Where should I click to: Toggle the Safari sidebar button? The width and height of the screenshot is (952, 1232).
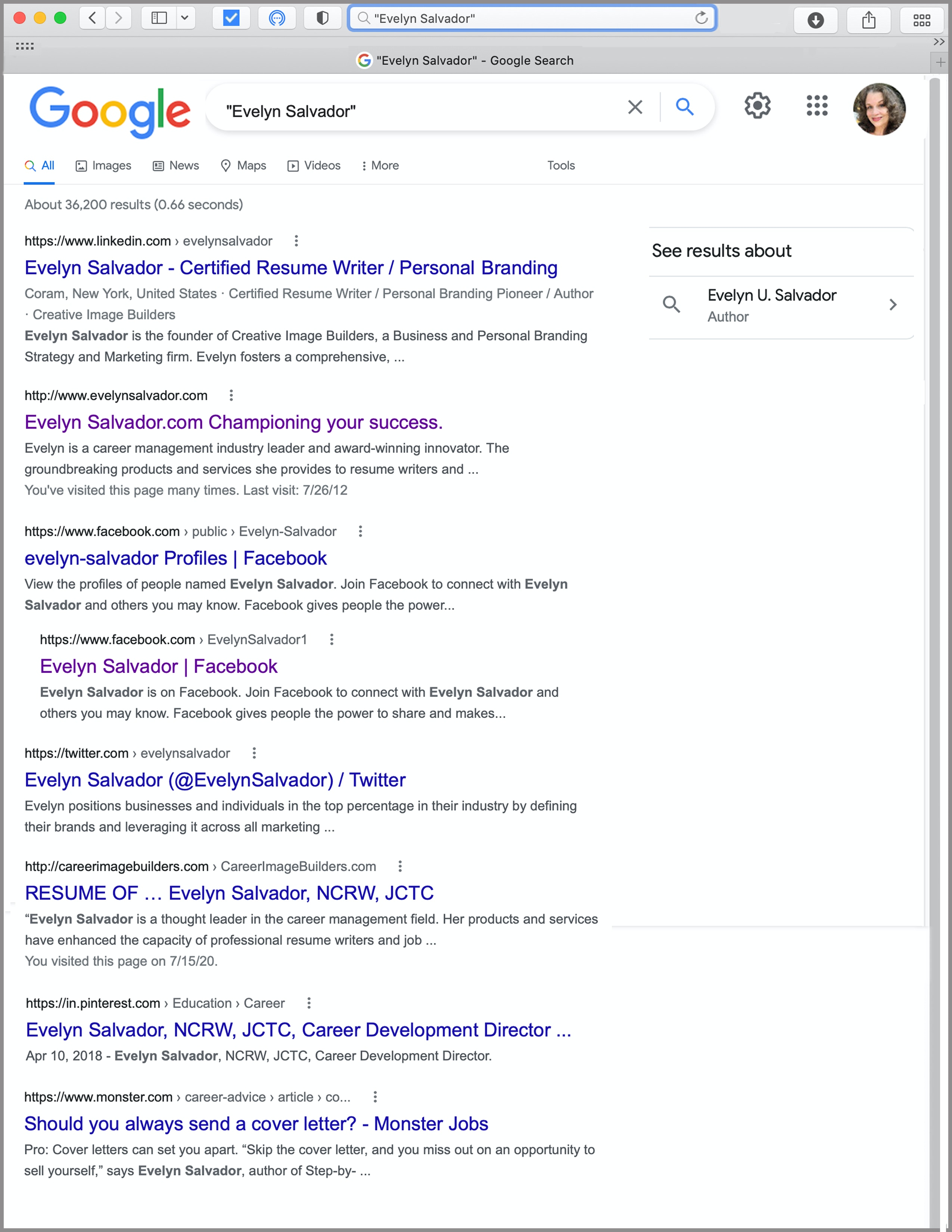pos(159,18)
